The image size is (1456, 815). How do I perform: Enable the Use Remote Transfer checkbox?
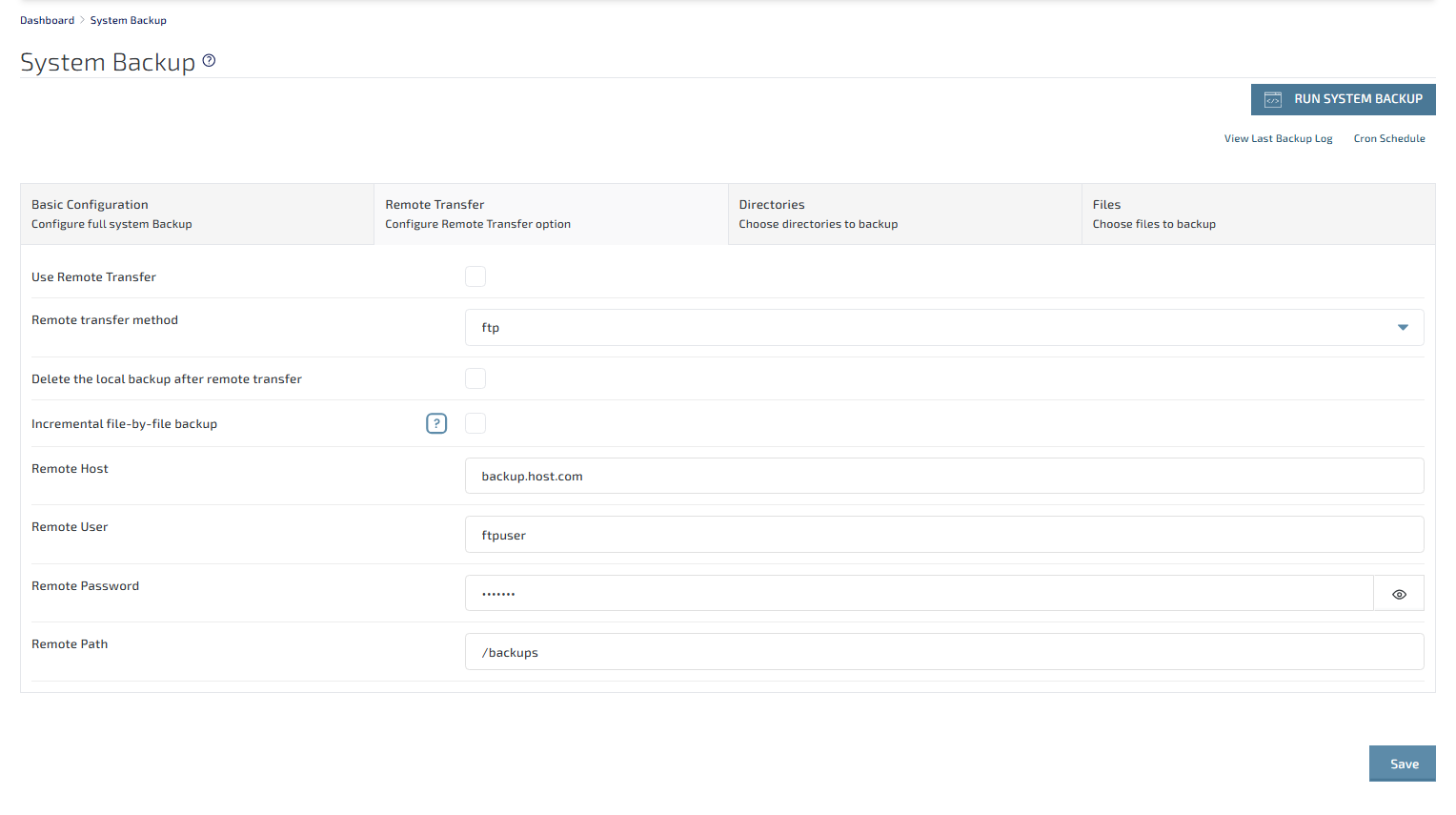[x=475, y=276]
